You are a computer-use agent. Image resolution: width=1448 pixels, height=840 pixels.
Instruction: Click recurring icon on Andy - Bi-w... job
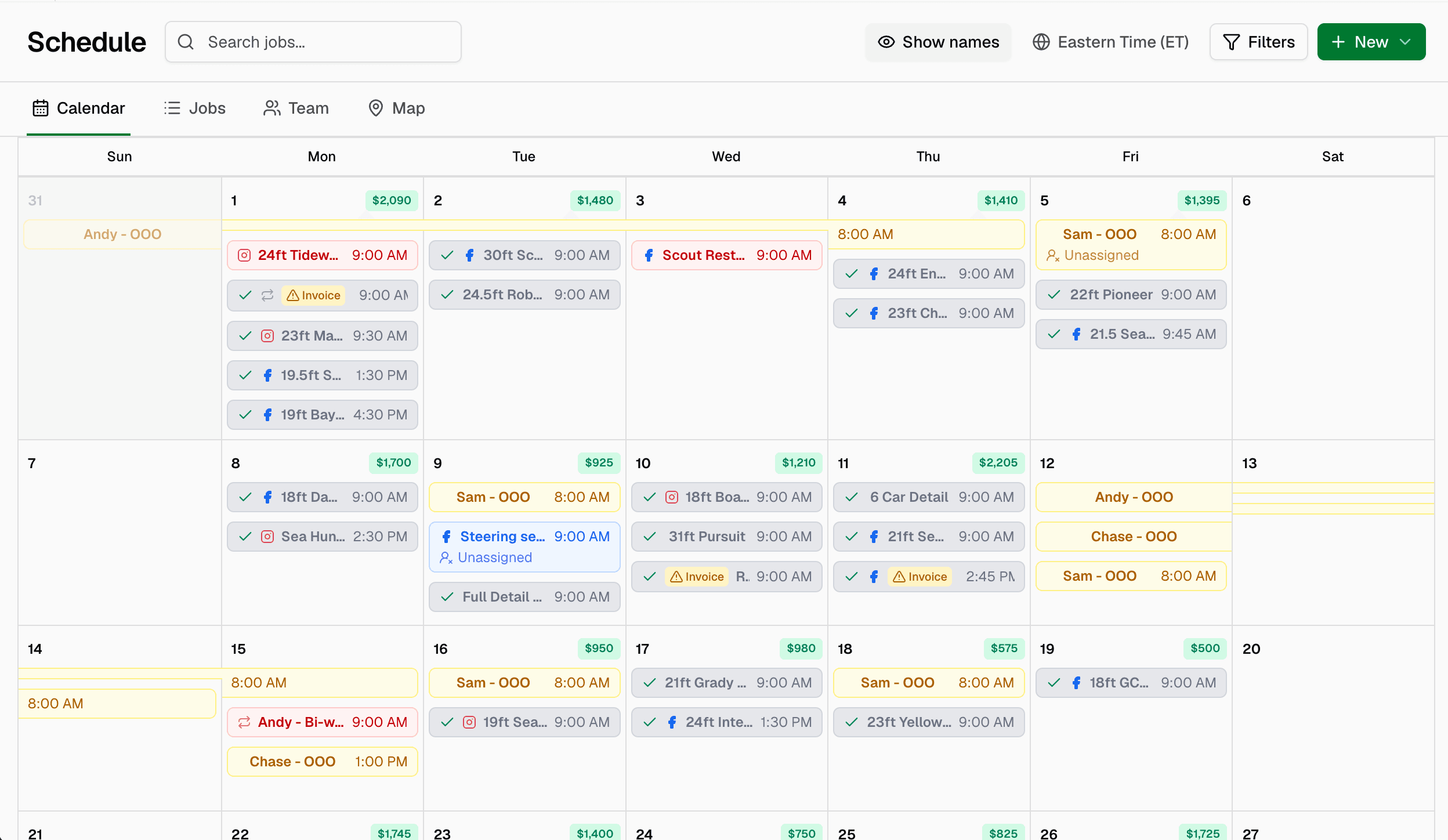coord(244,722)
